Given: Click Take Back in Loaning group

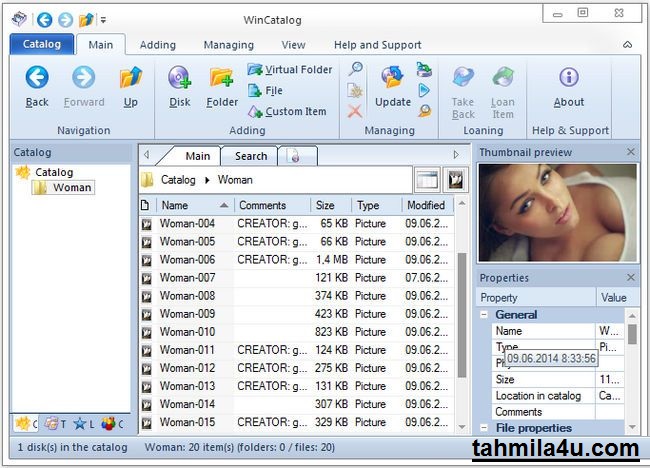Looking at the screenshot, I should click(463, 93).
